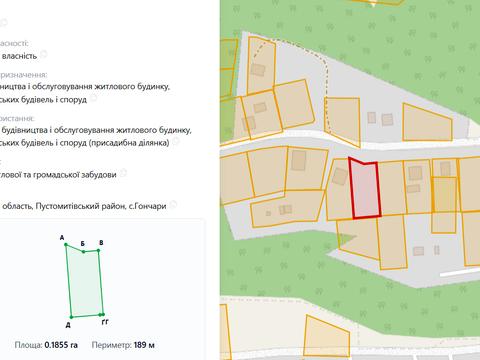The image size is (480, 360).
Task: Select the parcel immediately right of the red parcel
Action: click(393, 188)
